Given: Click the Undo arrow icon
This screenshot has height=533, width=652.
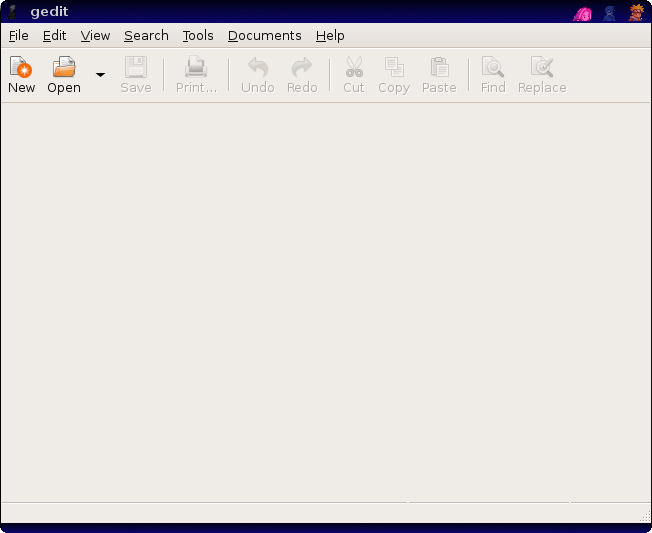Looking at the screenshot, I should 258,67.
